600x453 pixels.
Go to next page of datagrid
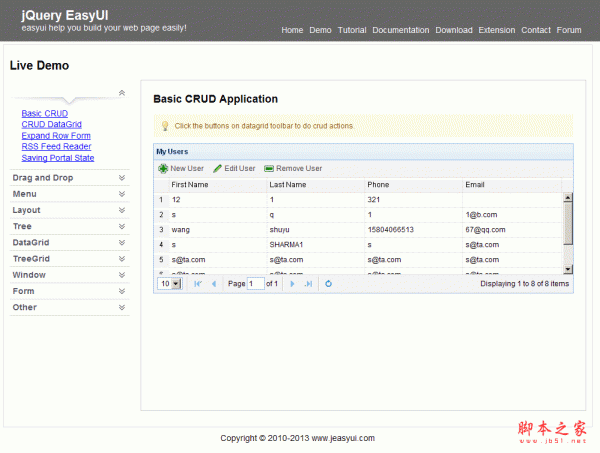point(292,284)
